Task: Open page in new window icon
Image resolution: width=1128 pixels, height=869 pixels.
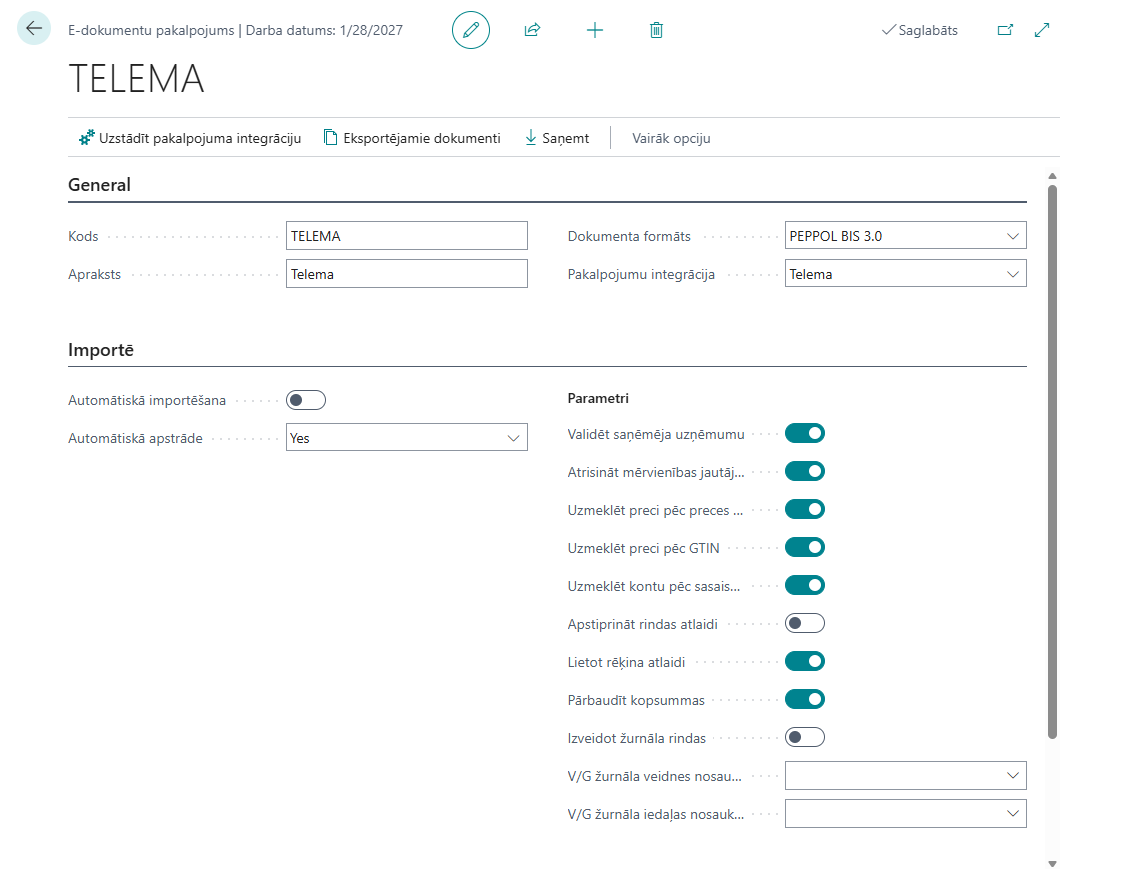Action: coord(1005,30)
